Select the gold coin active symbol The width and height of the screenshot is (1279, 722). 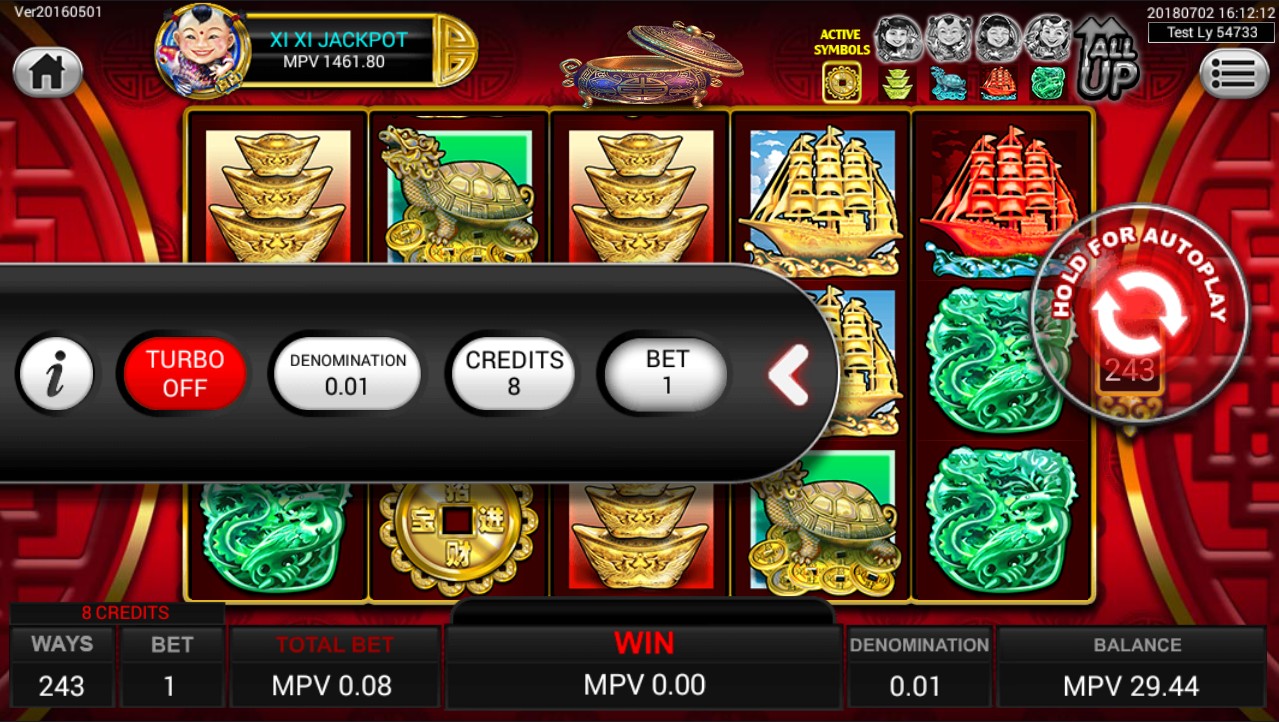coord(842,83)
